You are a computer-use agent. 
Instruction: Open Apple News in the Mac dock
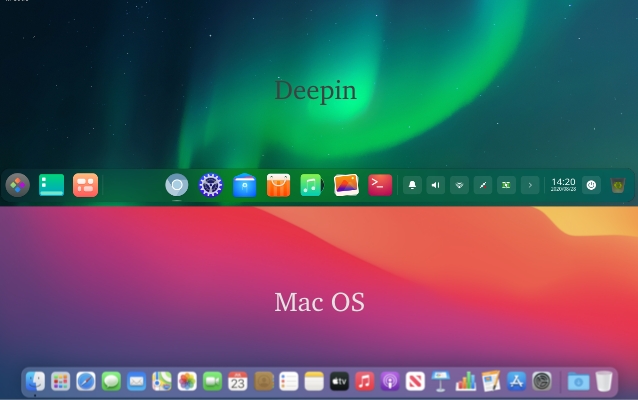click(x=415, y=382)
